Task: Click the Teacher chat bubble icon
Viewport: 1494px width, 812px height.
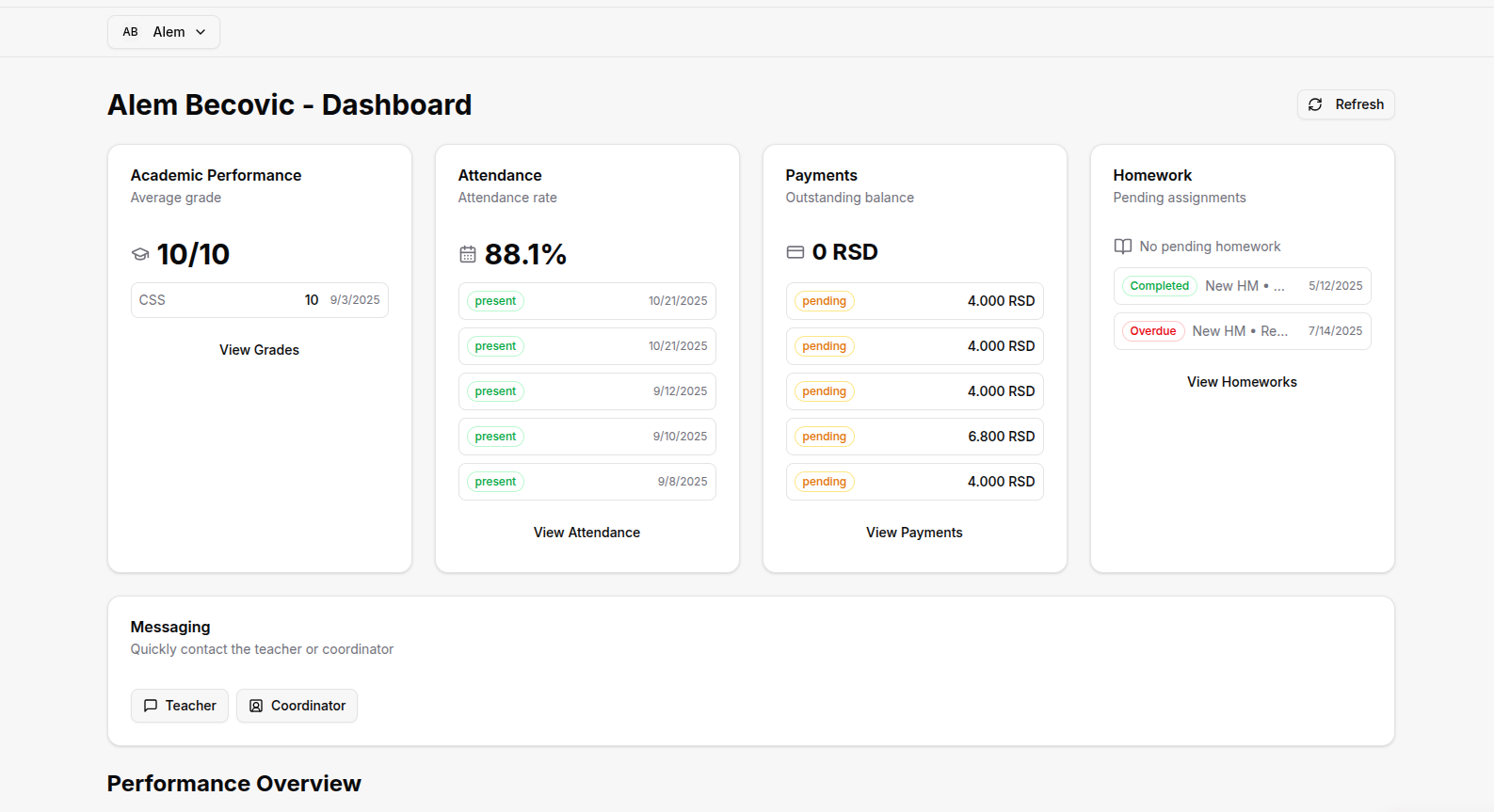Action: [x=151, y=706]
